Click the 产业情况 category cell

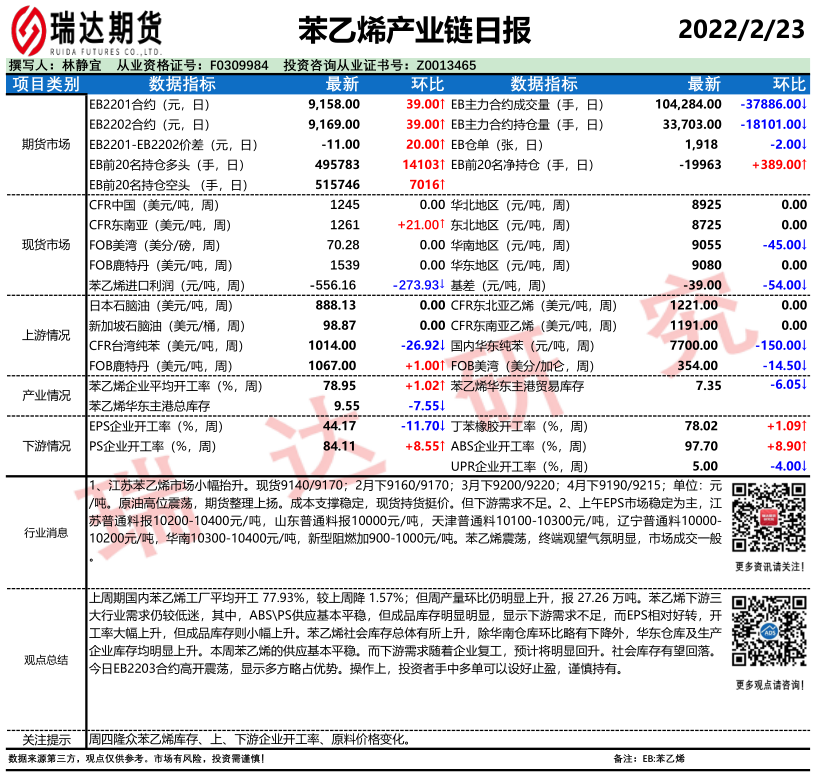45,396
